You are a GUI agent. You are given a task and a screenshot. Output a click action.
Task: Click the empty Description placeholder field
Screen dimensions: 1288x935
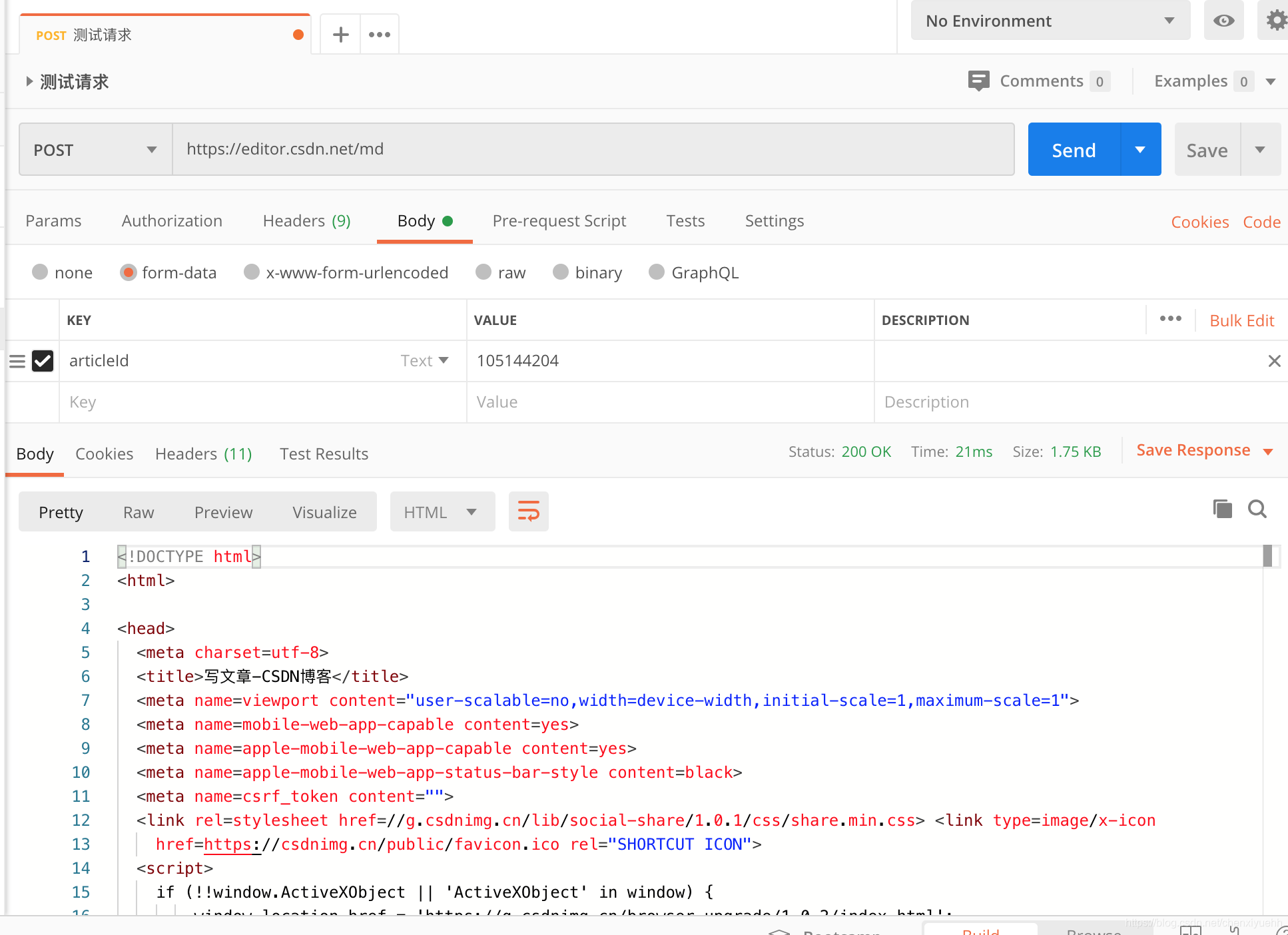(x=1080, y=402)
